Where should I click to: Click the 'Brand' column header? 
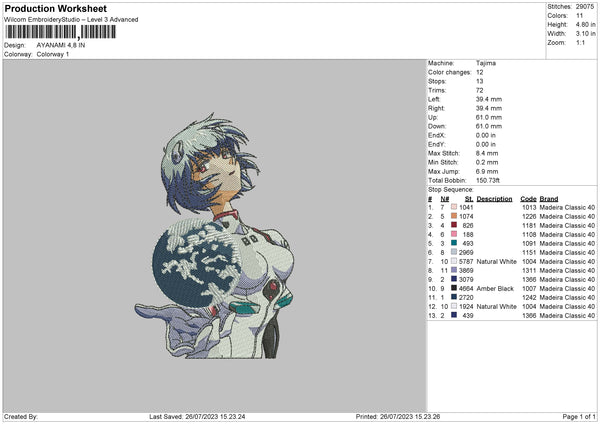549,199
